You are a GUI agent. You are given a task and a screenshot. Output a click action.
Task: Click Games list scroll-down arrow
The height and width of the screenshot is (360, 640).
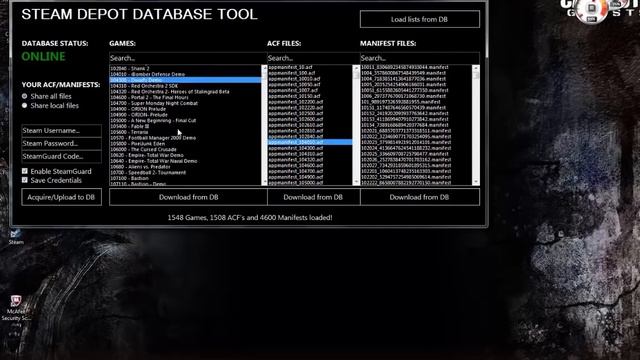click(264, 182)
